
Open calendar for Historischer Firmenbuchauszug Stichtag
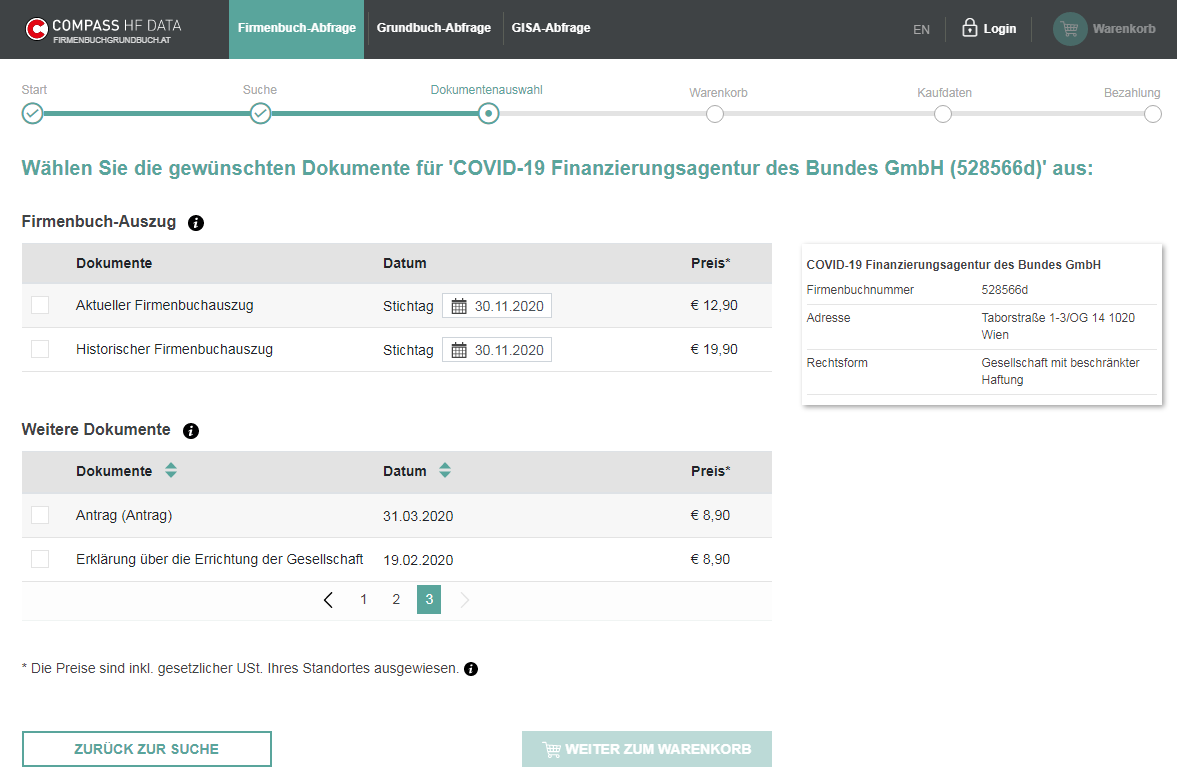459,350
